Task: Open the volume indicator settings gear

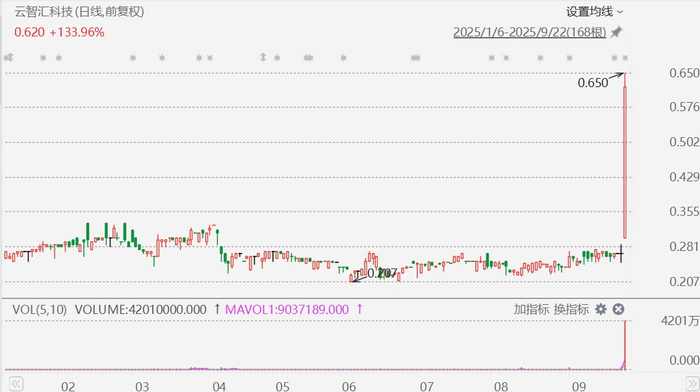Action: pyautogui.click(x=601, y=309)
